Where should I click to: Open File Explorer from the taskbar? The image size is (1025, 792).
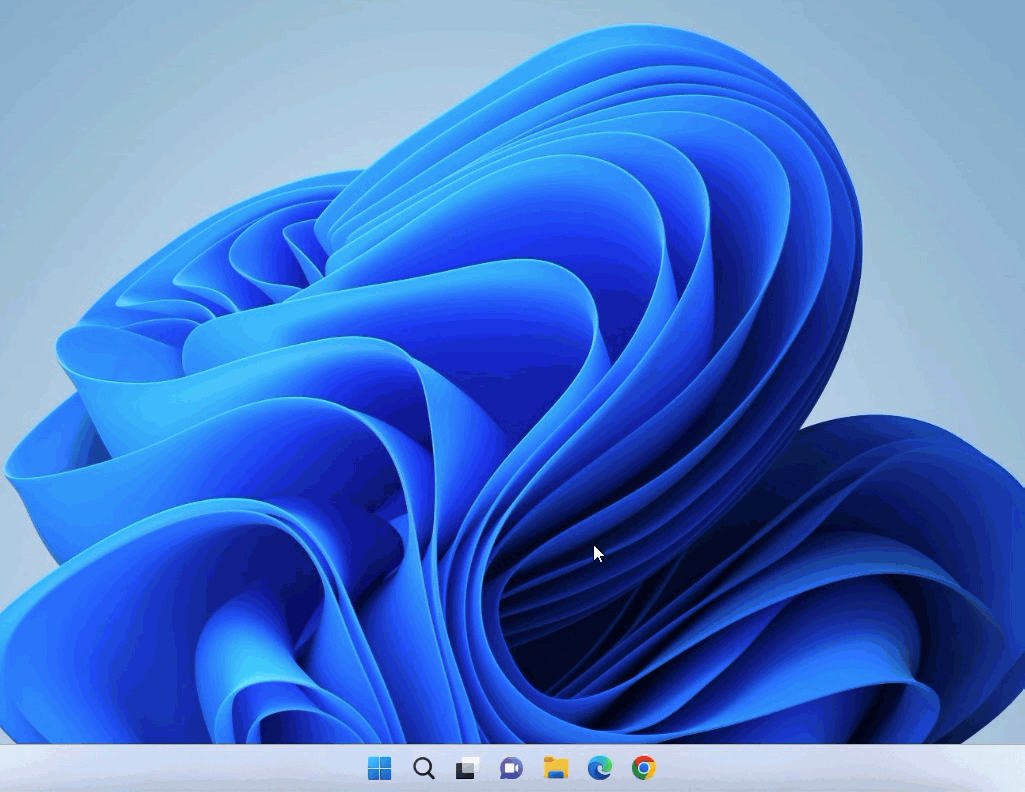click(x=556, y=768)
